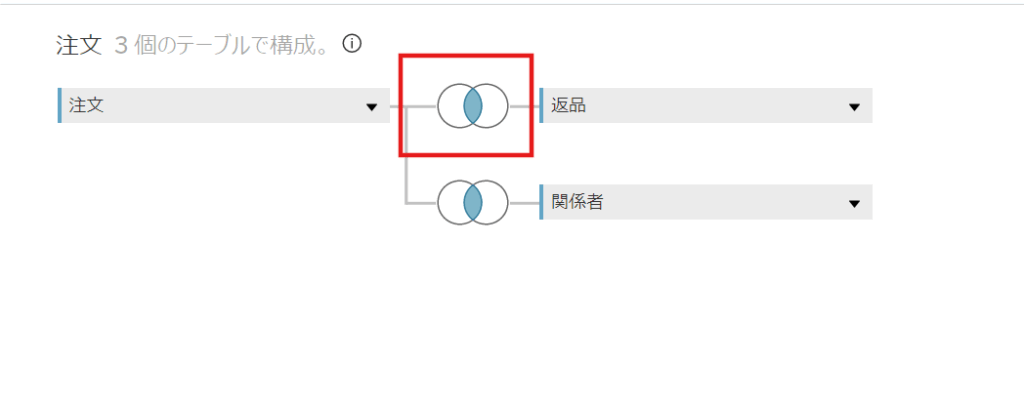Expand the 注文 table dropdown arrow

(x=371, y=106)
